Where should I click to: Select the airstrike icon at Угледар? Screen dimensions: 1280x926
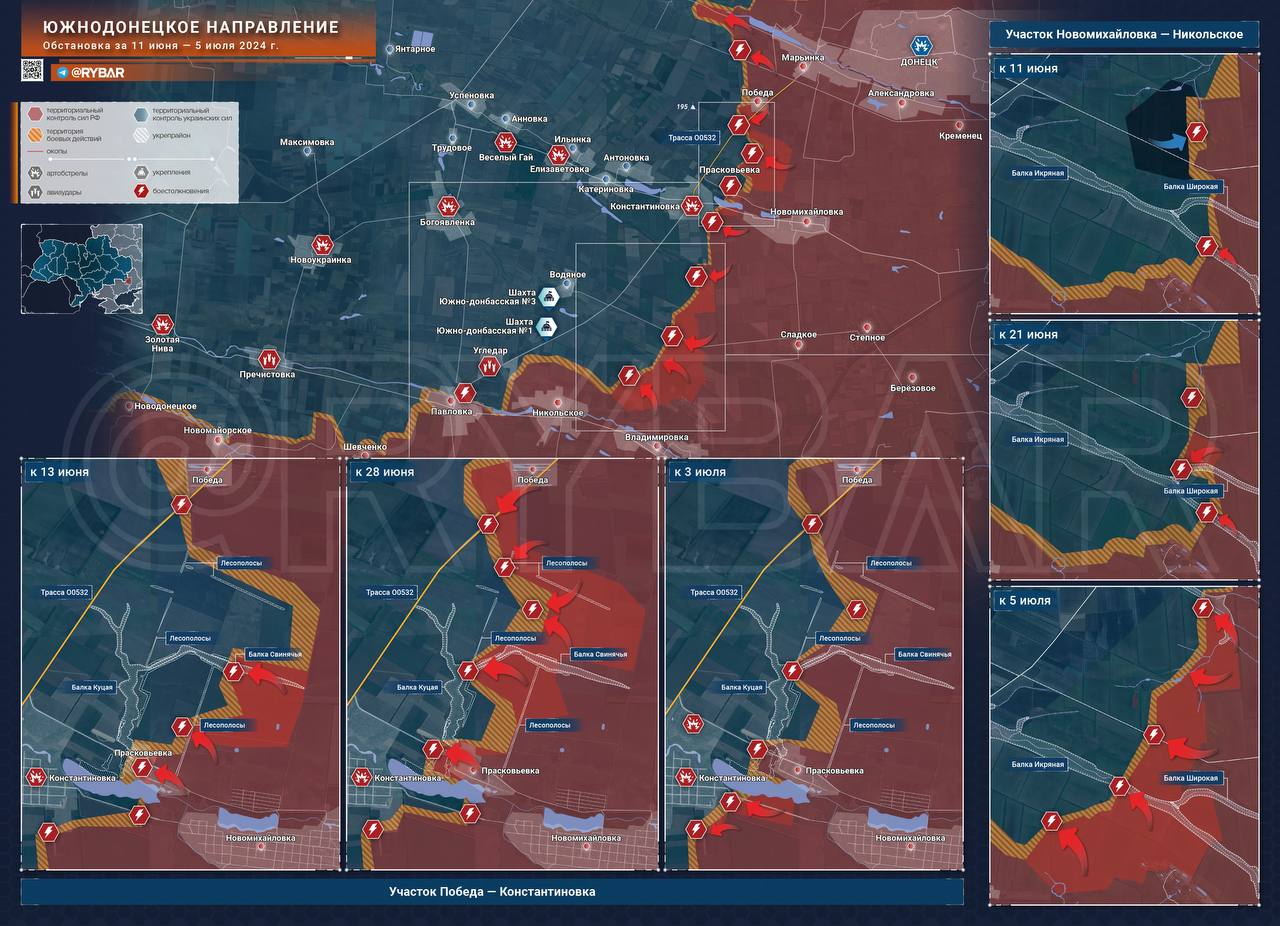[x=489, y=367]
